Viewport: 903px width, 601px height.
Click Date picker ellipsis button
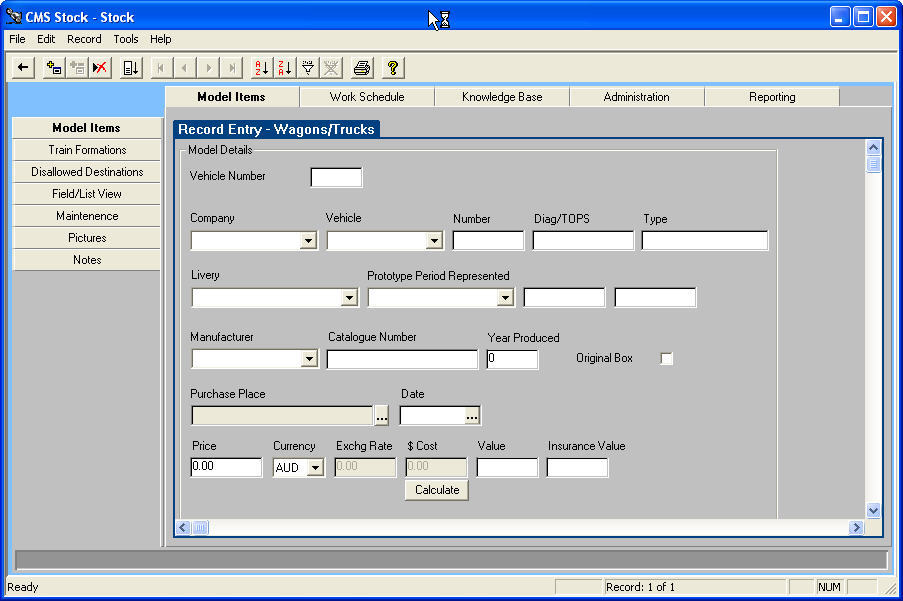pyautogui.click(x=472, y=416)
